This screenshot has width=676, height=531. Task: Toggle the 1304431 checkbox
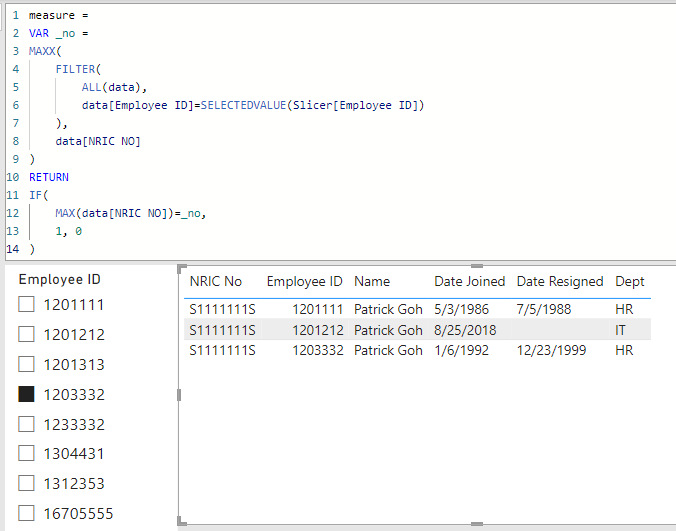pyautogui.click(x=26, y=453)
